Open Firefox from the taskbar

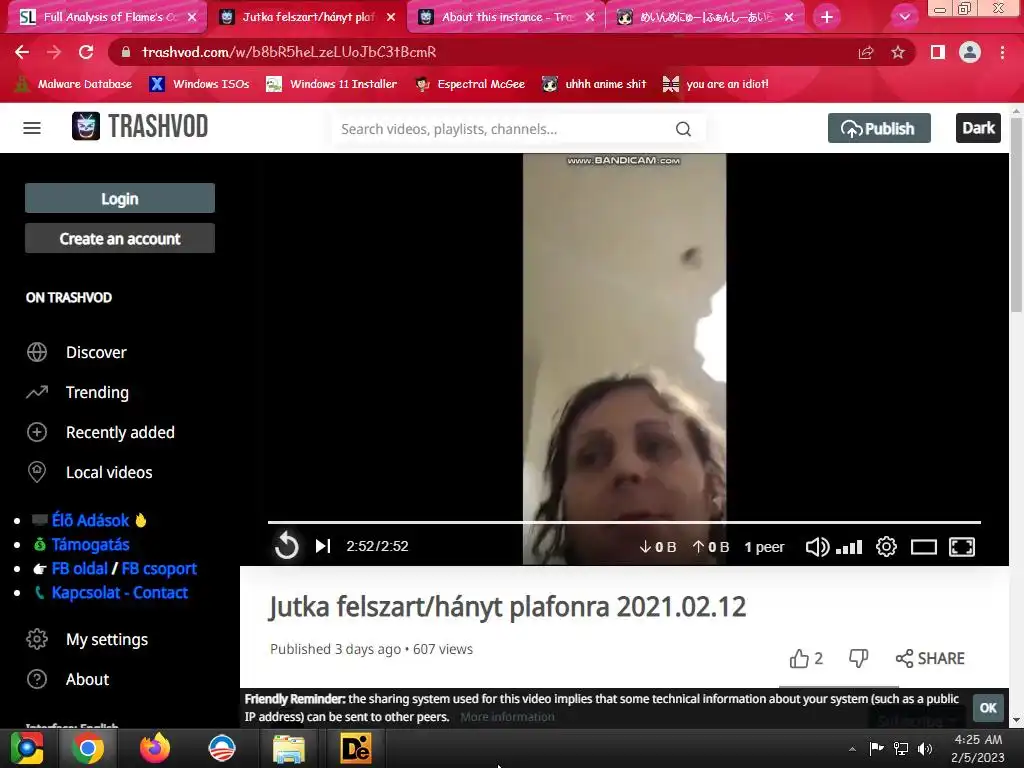pos(155,748)
